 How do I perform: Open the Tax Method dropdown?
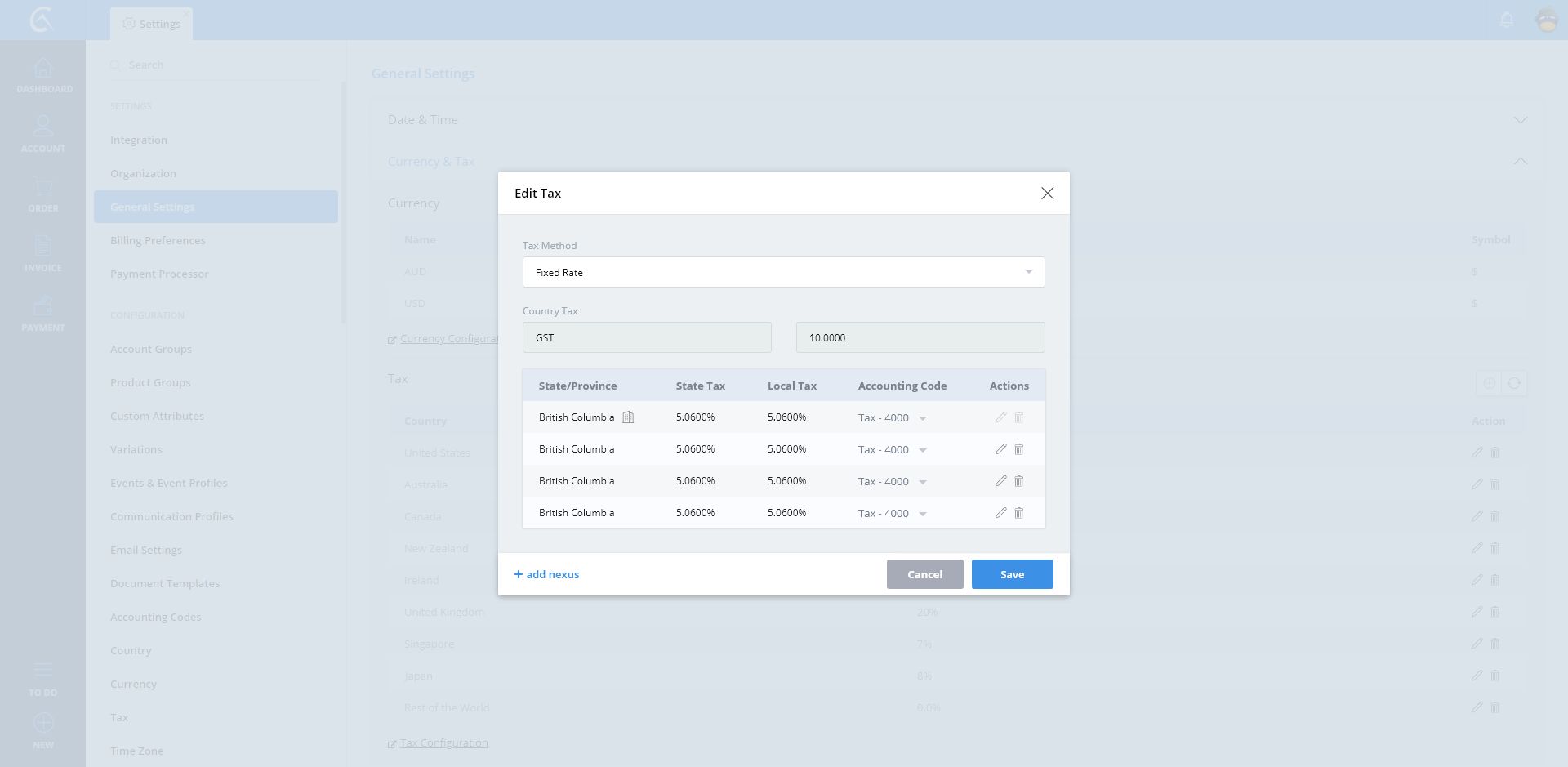pyautogui.click(x=783, y=272)
